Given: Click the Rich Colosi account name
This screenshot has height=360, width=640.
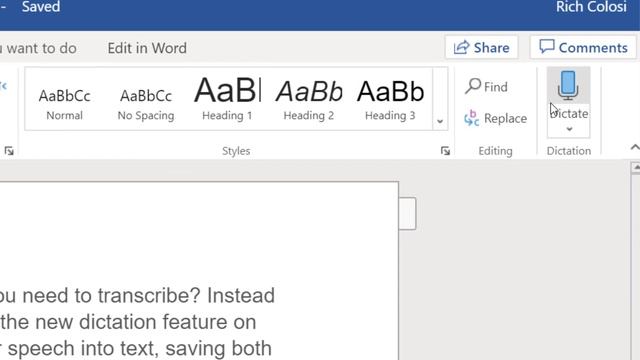Looking at the screenshot, I should tap(591, 7).
